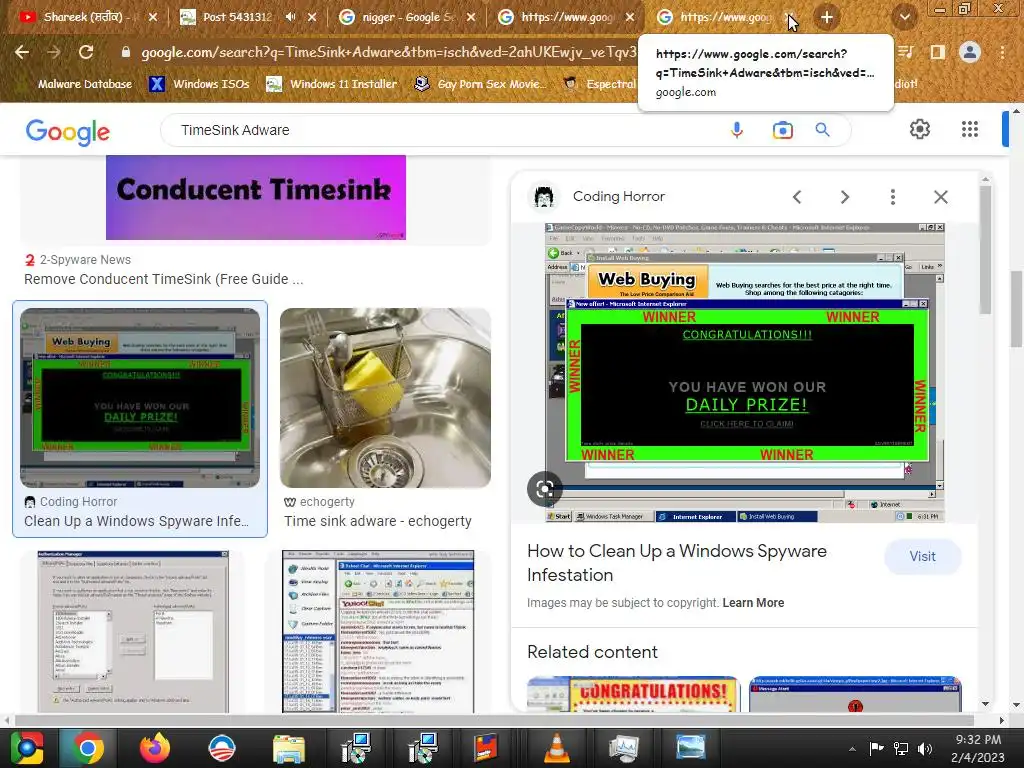Open preview panel three-dot options menu
Image resolution: width=1024 pixels, height=768 pixels.
(893, 197)
